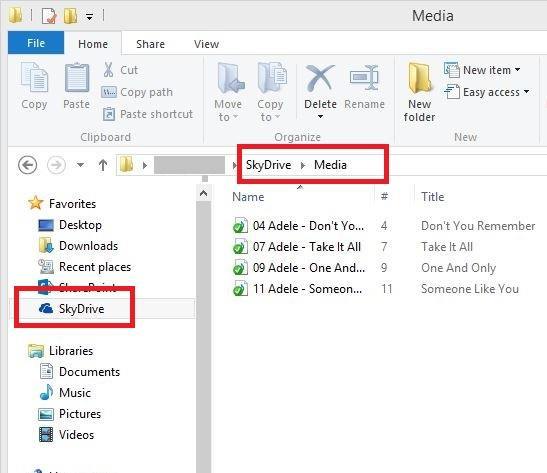
Task: Click the Paste shortcut ribbon item
Action: coord(148,114)
